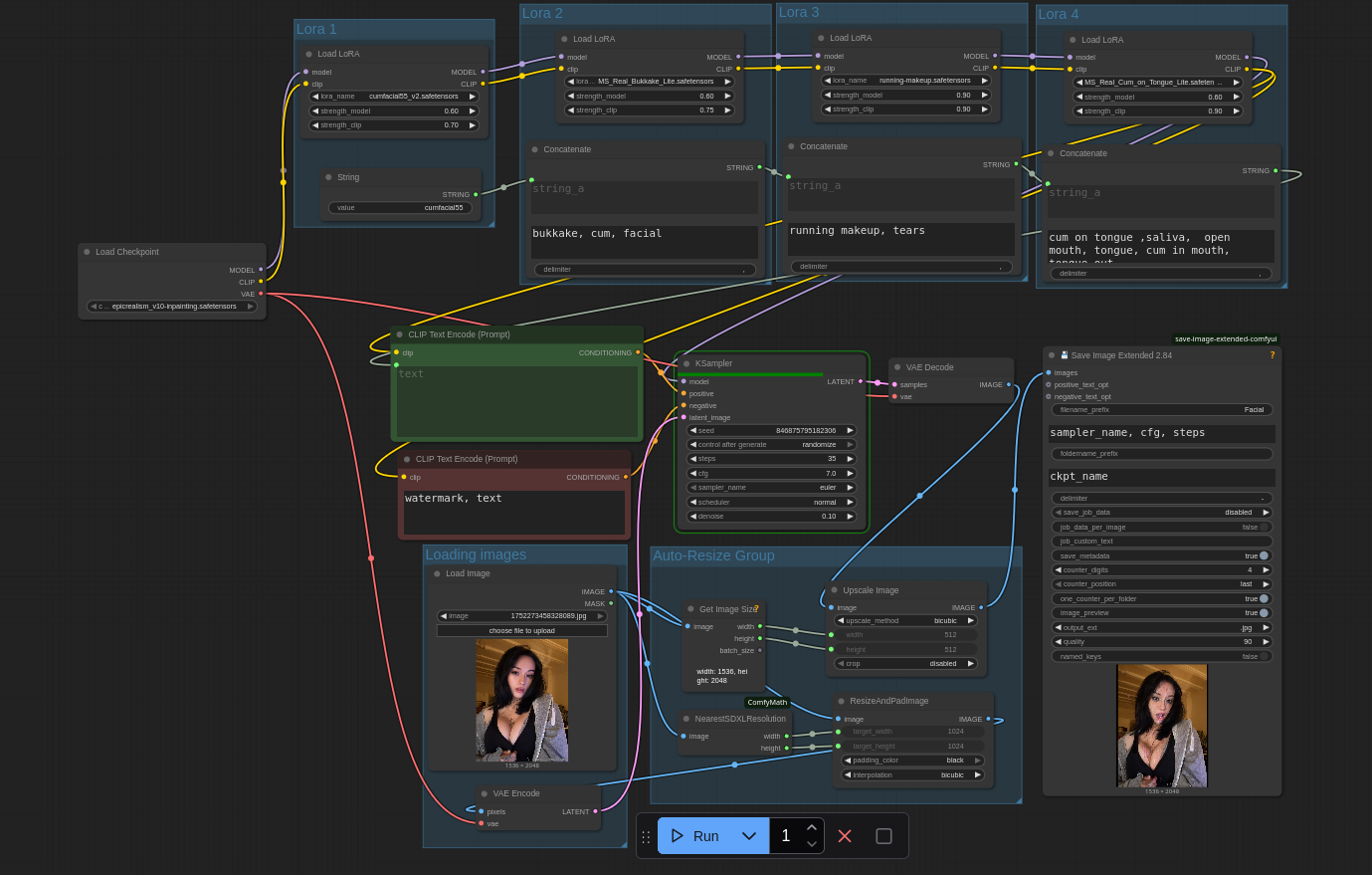Image resolution: width=1372 pixels, height=875 pixels.
Task: Collapse Load LoRA node inside Lora 1 group
Action: [308, 54]
